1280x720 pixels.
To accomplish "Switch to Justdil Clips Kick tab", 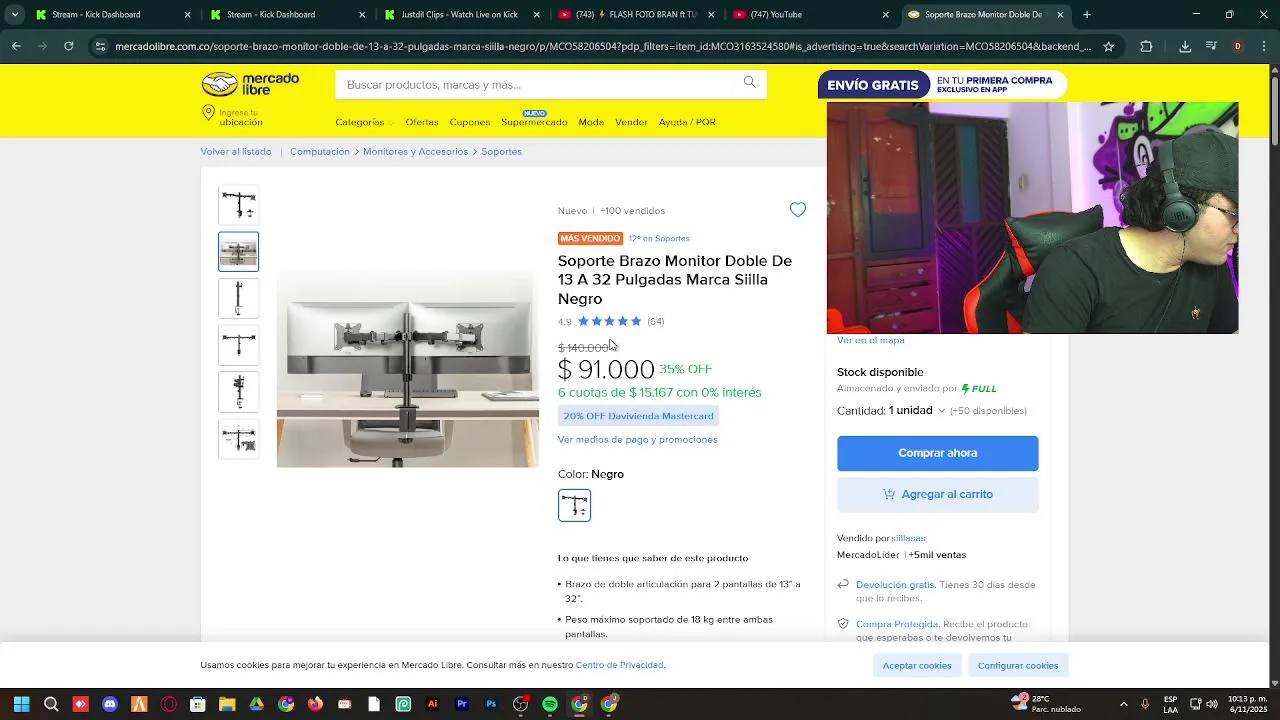I will [x=461, y=15].
